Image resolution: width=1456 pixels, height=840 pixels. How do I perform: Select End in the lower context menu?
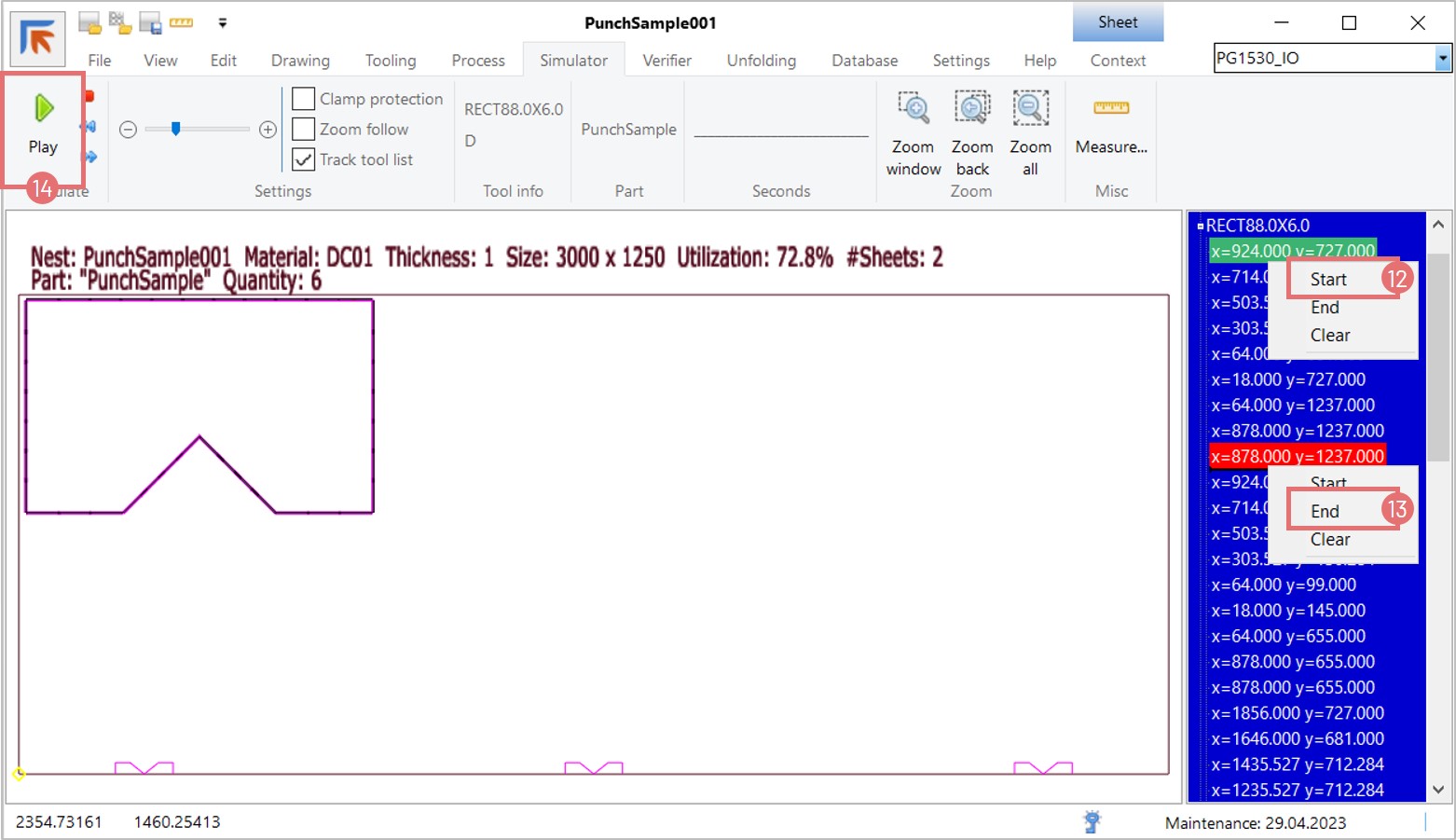tap(1325, 511)
